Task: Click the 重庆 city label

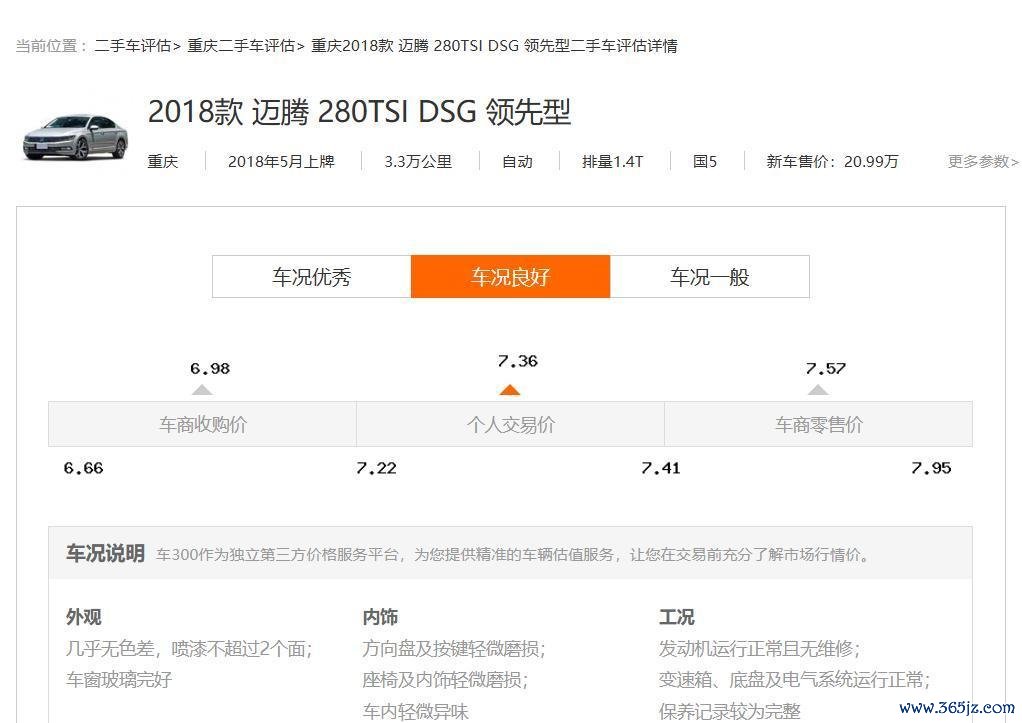Action: (x=162, y=161)
